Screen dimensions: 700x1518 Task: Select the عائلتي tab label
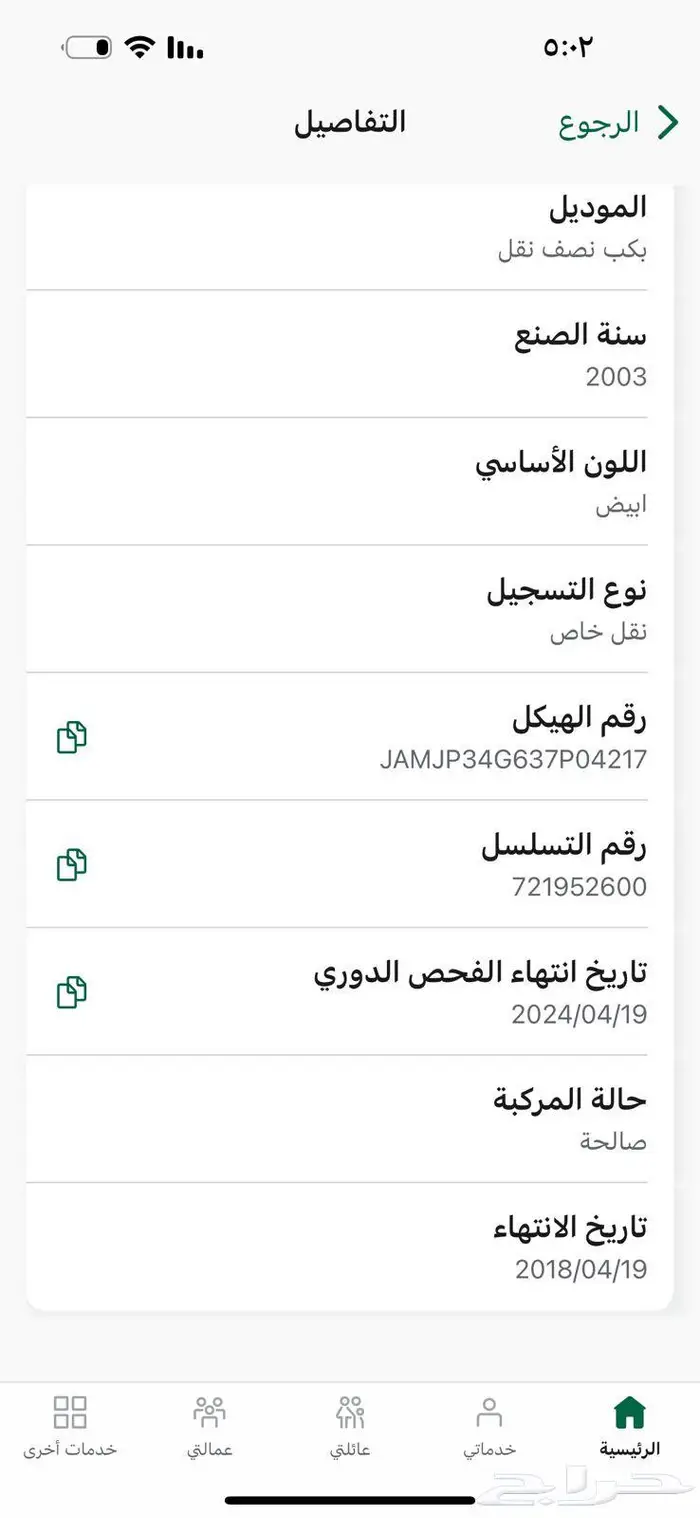350,1449
